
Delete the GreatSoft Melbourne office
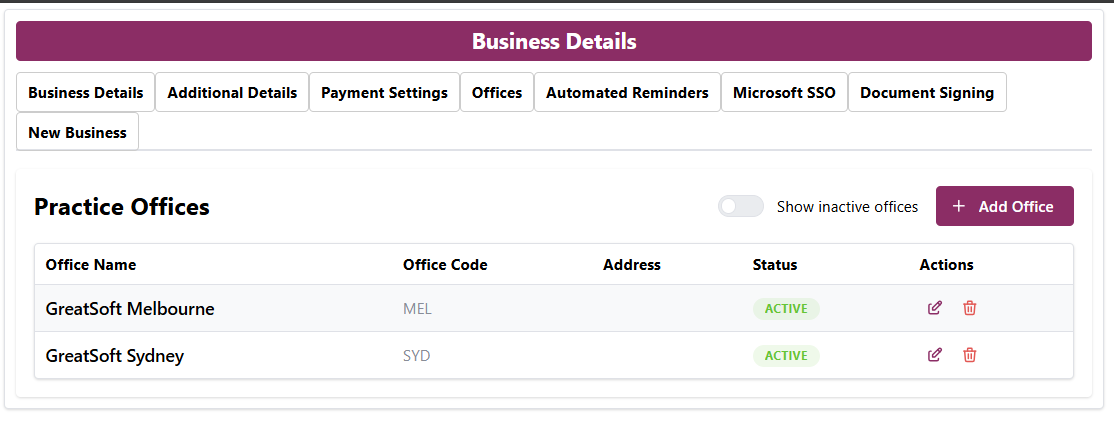pos(969,308)
